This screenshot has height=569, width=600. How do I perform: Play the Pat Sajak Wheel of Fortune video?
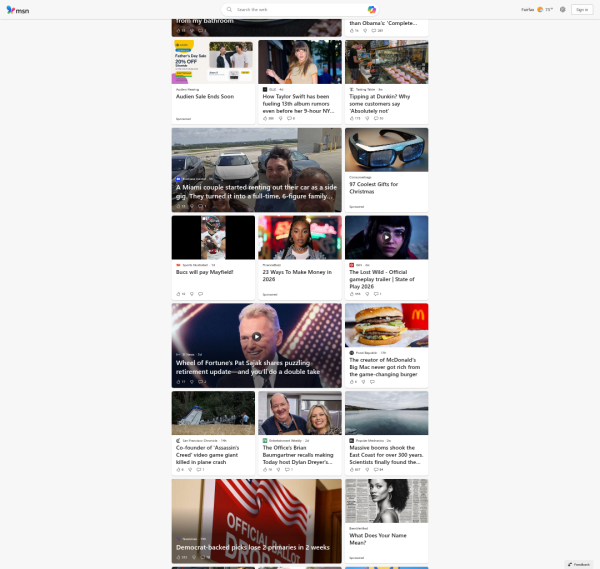[x=256, y=337]
